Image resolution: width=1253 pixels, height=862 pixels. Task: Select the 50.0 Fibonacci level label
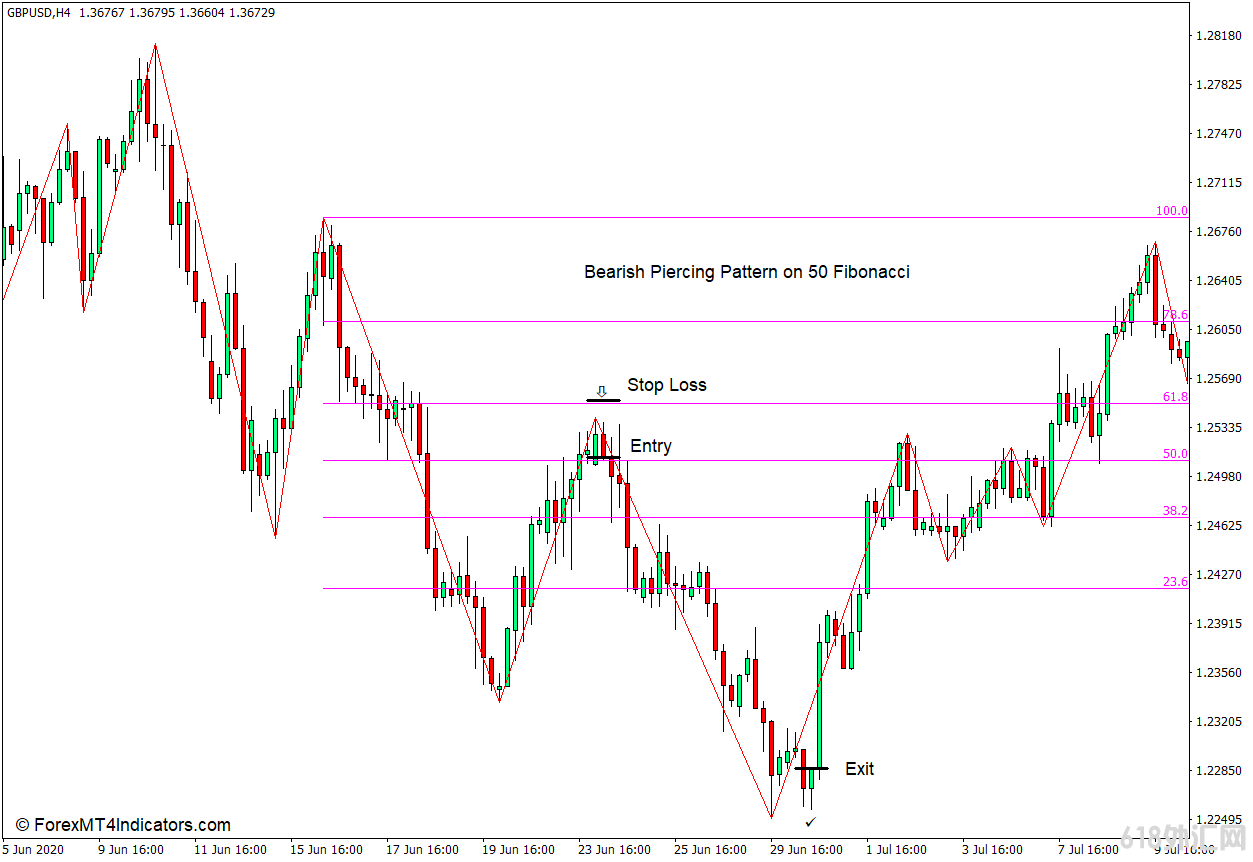(1174, 454)
